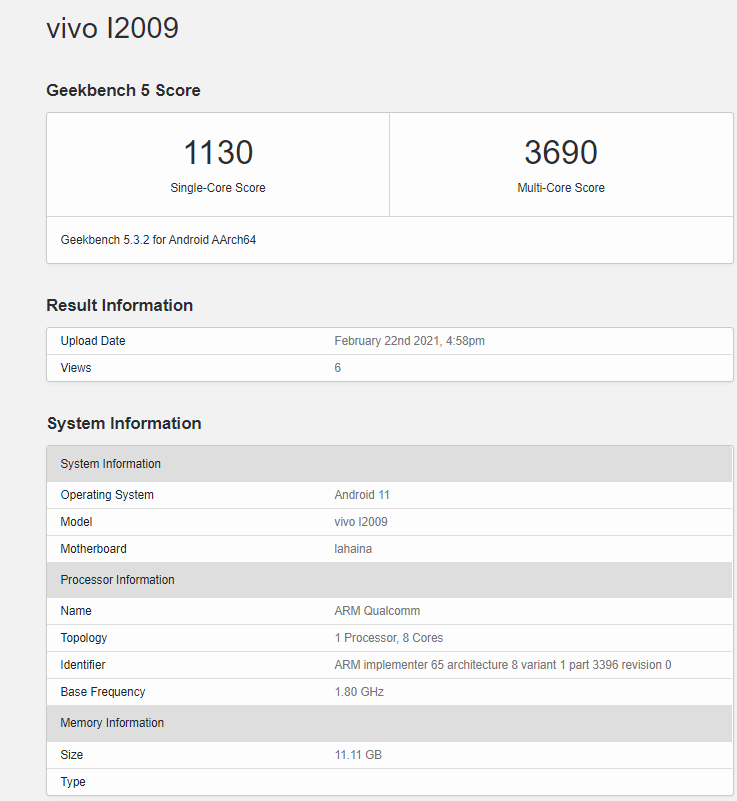Viewport: 737px width, 801px height.
Task: Click the Views count value 6
Action: (x=338, y=368)
